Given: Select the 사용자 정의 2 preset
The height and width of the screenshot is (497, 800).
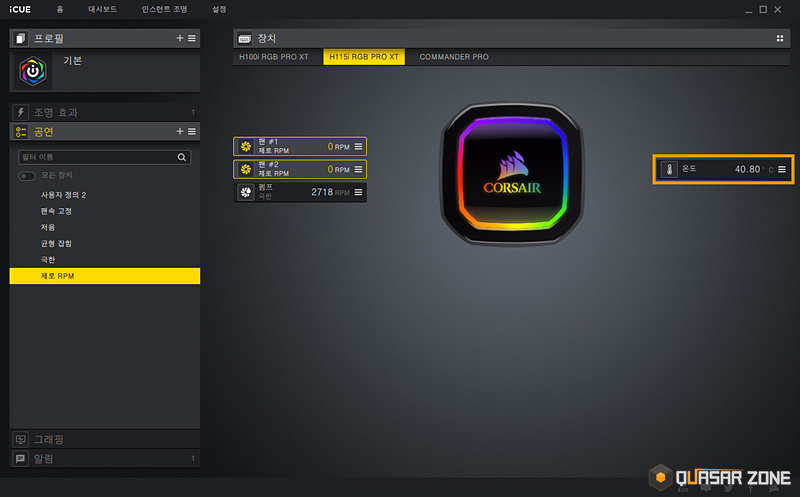Looking at the screenshot, I should point(105,195).
